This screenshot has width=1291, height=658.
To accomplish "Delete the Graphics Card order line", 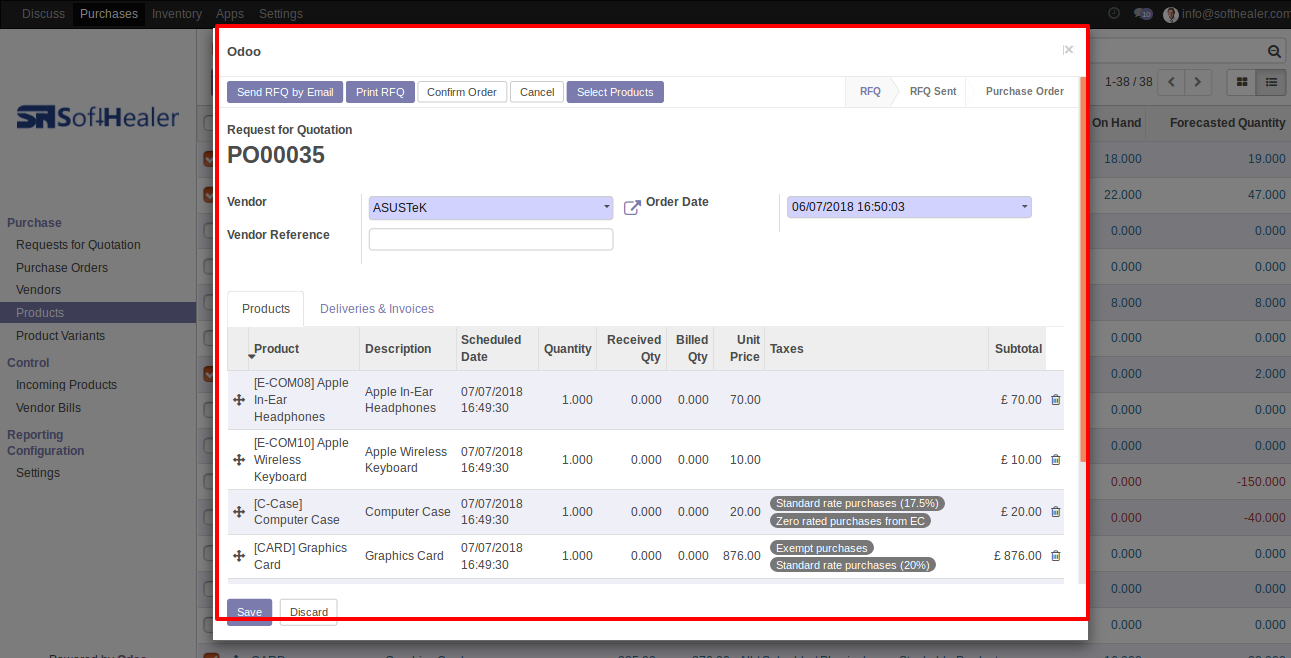I will pos(1056,556).
